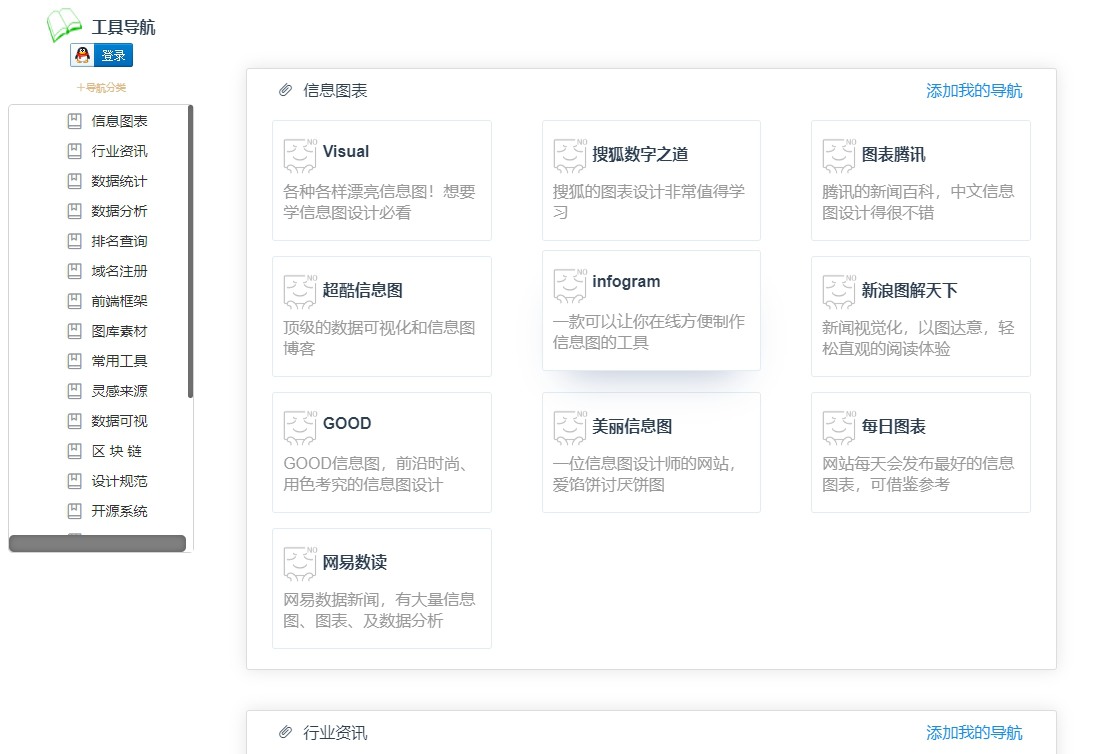Select 数据统计 in the sidebar navigation
Viewport: 1117px width, 754px height.
click(119, 181)
